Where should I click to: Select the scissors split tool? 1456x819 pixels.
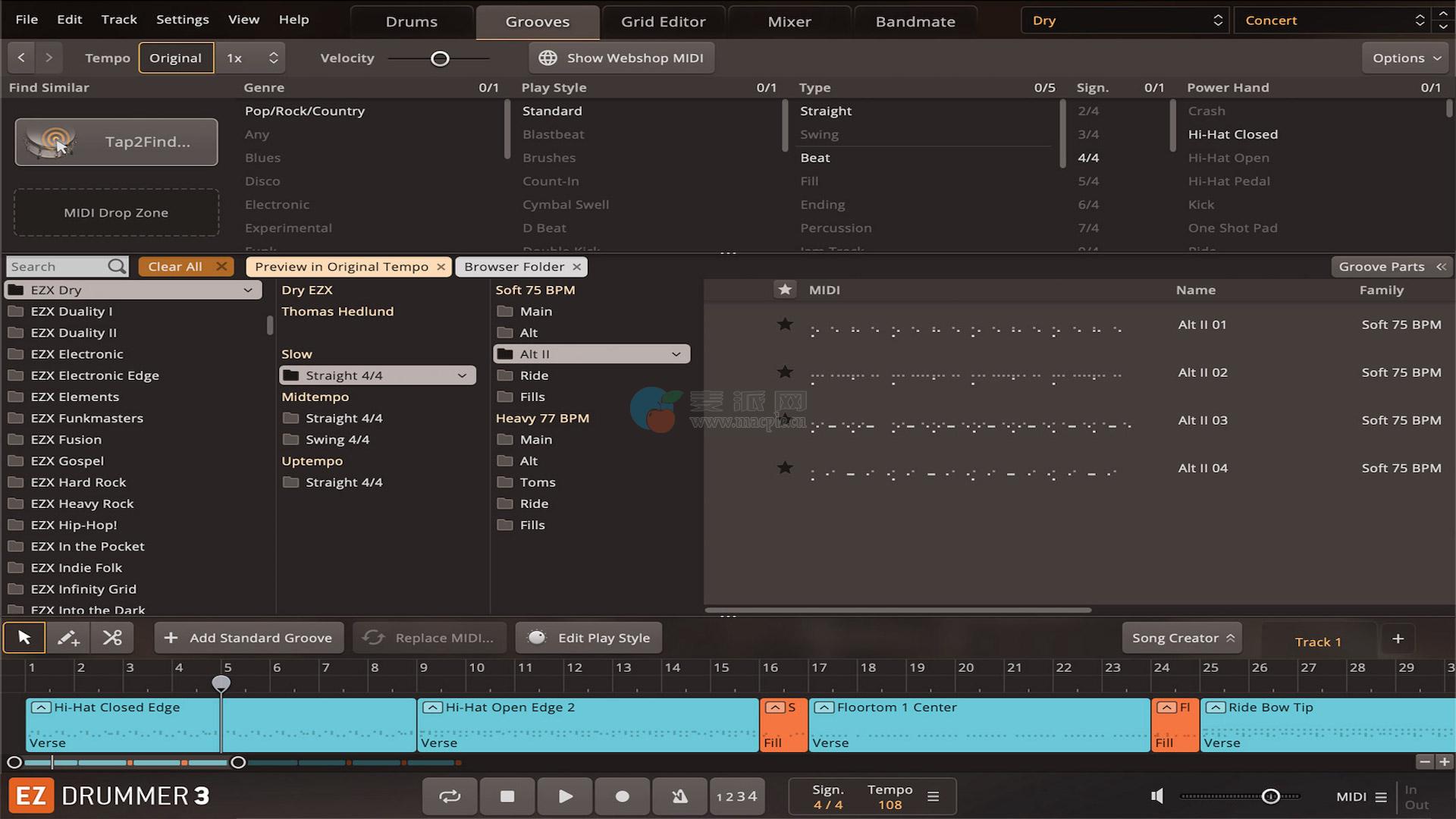tap(112, 638)
